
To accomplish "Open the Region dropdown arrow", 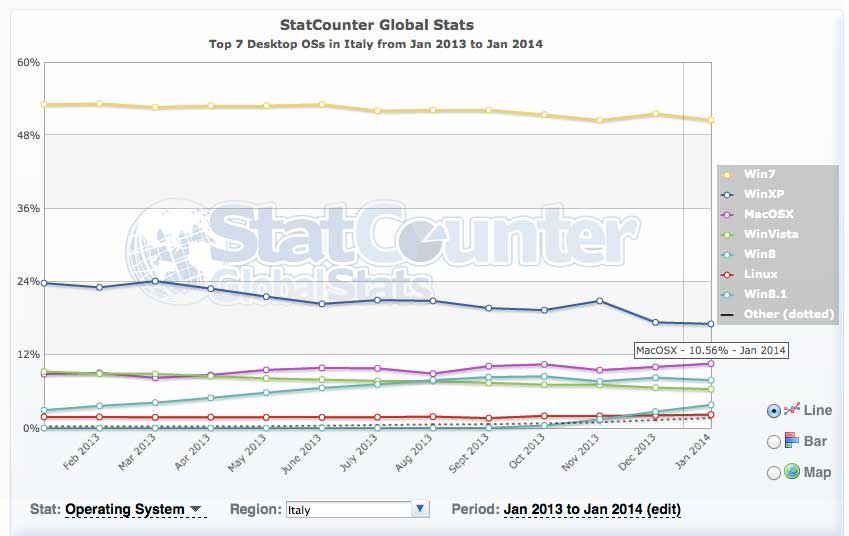I will [x=421, y=509].
